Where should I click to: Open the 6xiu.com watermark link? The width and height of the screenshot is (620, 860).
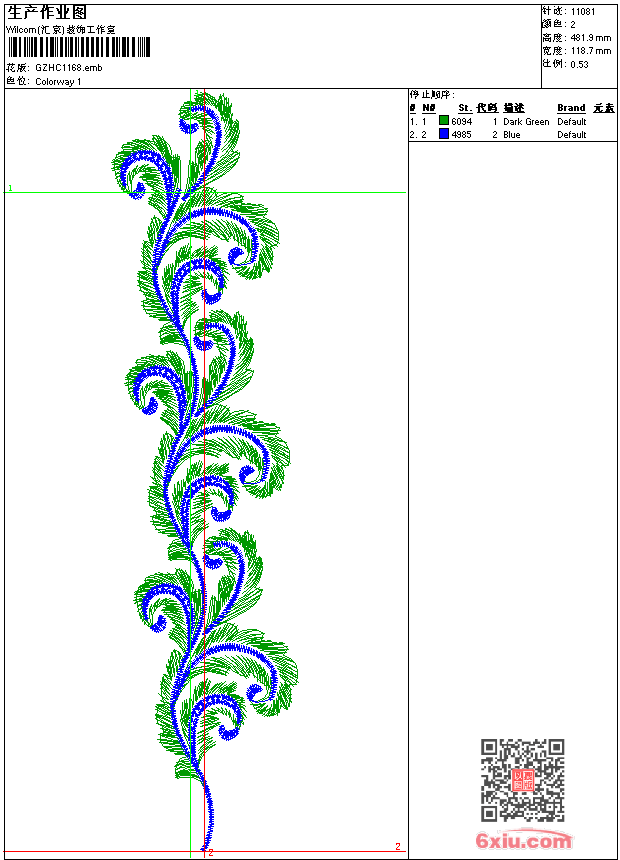tap(523, 841)
